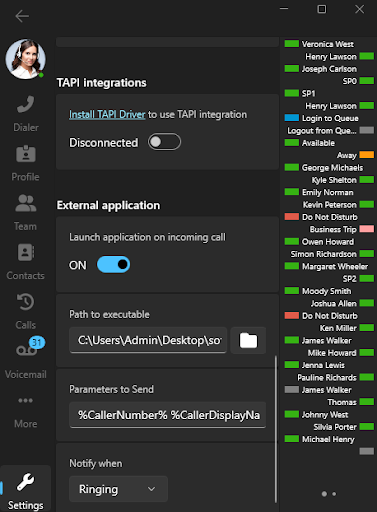
Task: Go back using the back arrow
Action: coord(22,16)
